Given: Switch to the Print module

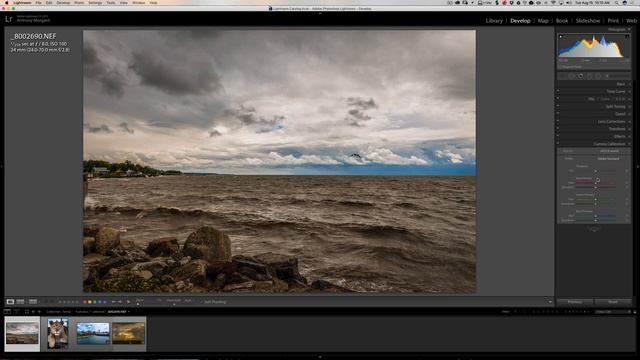Looking at the screenshot, I should 613,21.
